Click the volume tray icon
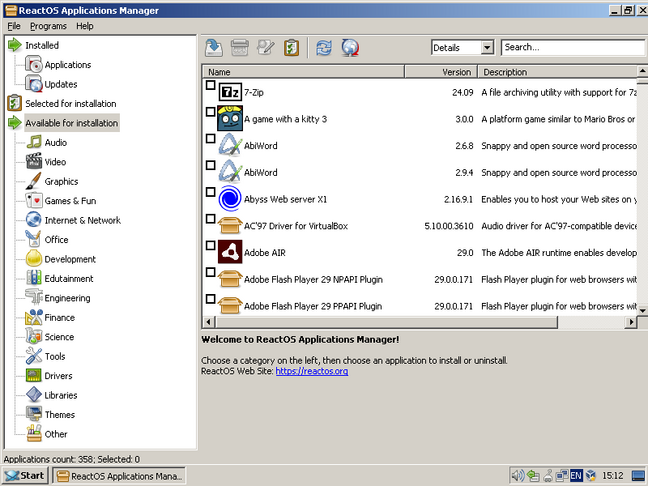648x486 pixels. [517, 476]
